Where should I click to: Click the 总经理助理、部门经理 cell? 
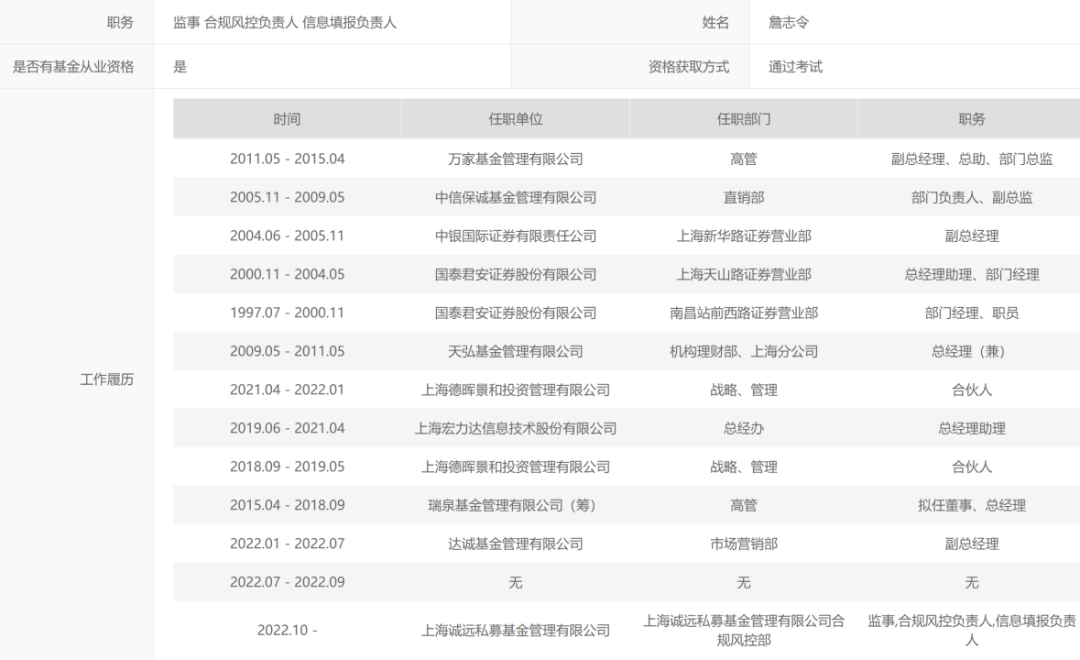point(972,274)
